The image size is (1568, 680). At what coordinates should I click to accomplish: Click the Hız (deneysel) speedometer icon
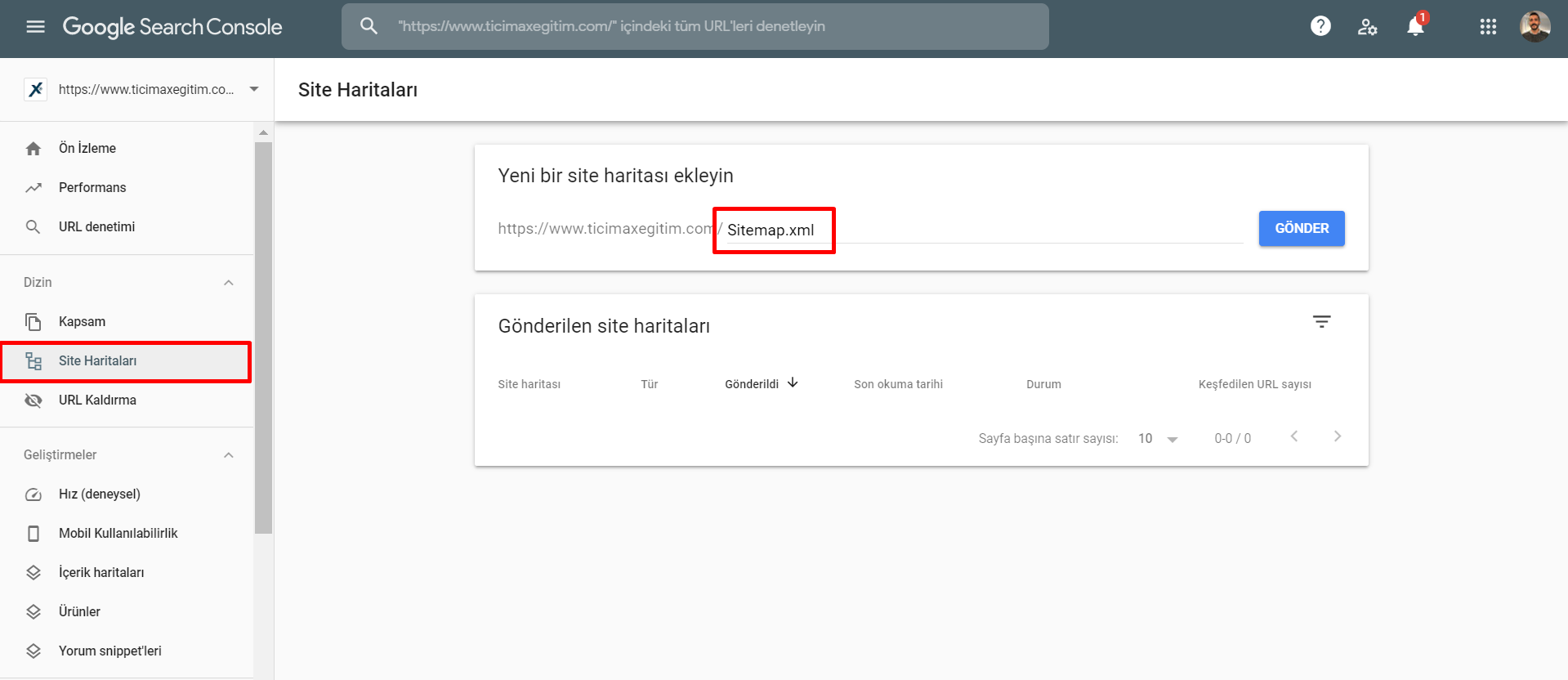coord(34,494)
